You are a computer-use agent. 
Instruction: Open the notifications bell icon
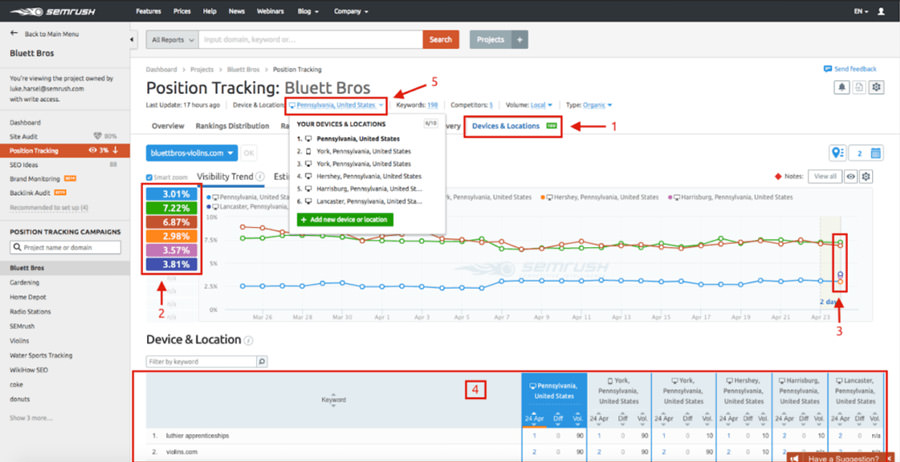tap(841, 87)
